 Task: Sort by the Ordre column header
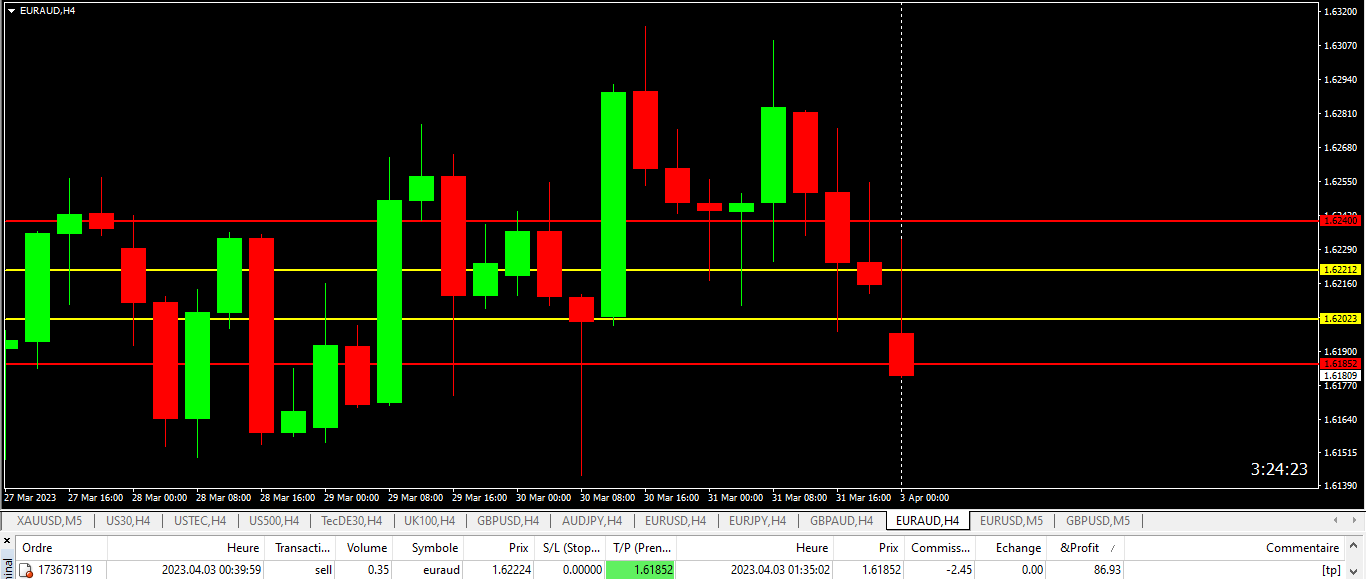[37, 548]
